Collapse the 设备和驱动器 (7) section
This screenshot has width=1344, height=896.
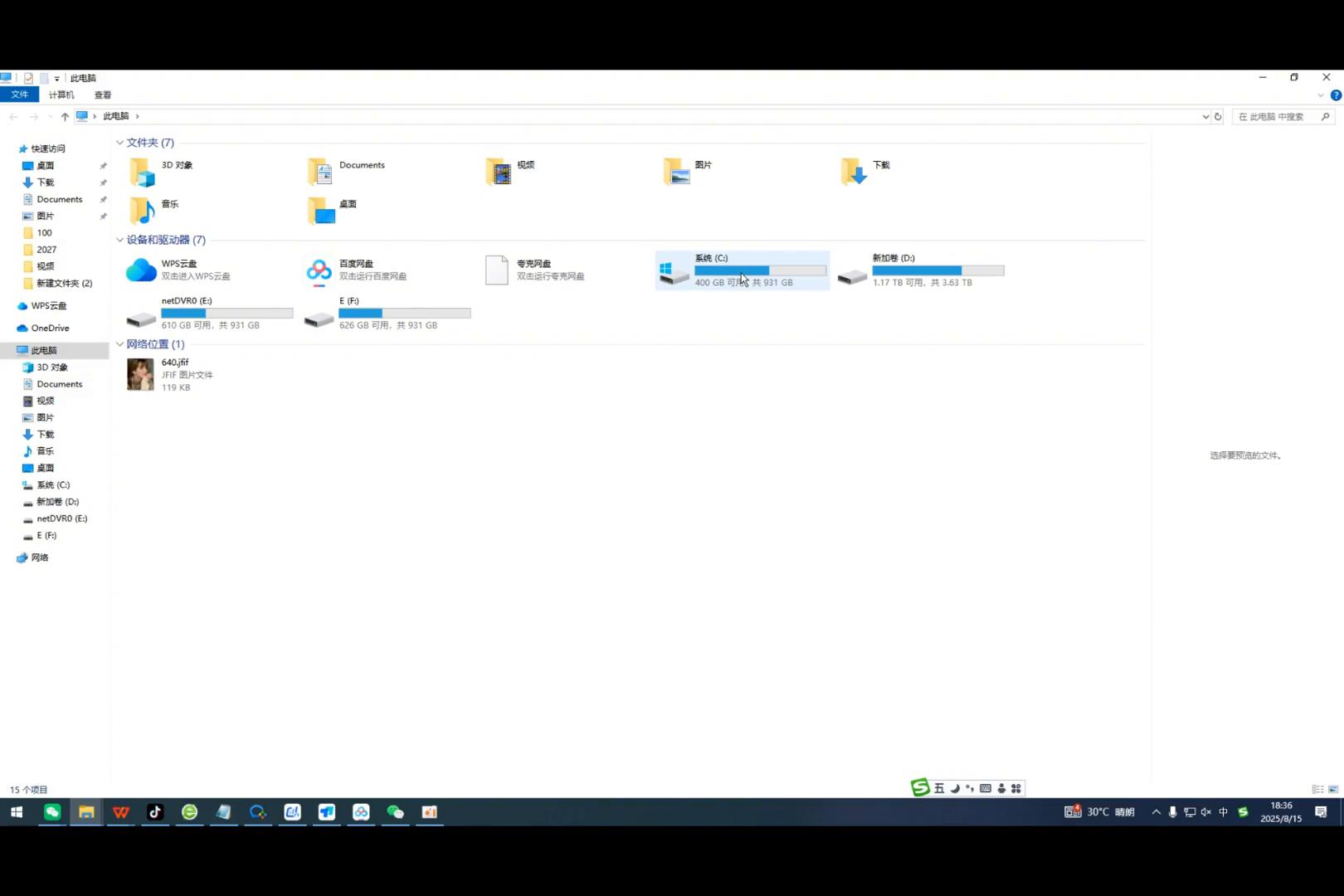click(x=120, y=240)
